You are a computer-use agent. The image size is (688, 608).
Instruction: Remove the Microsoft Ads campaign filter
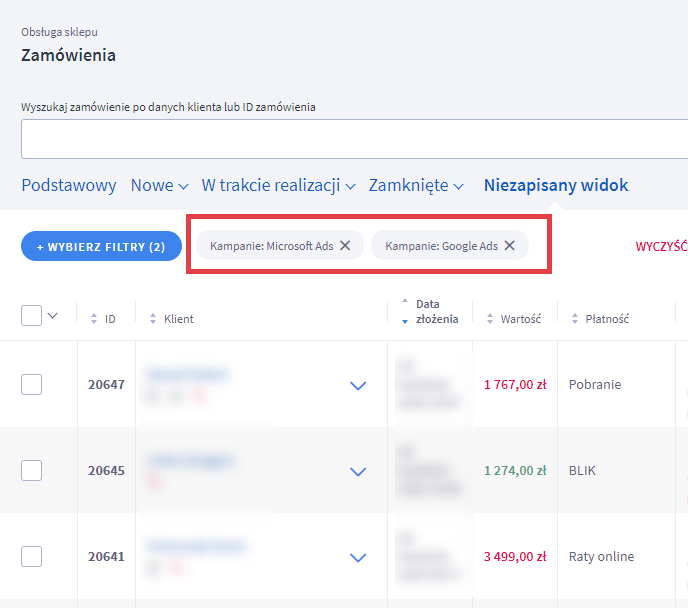[x=345, y=246]
